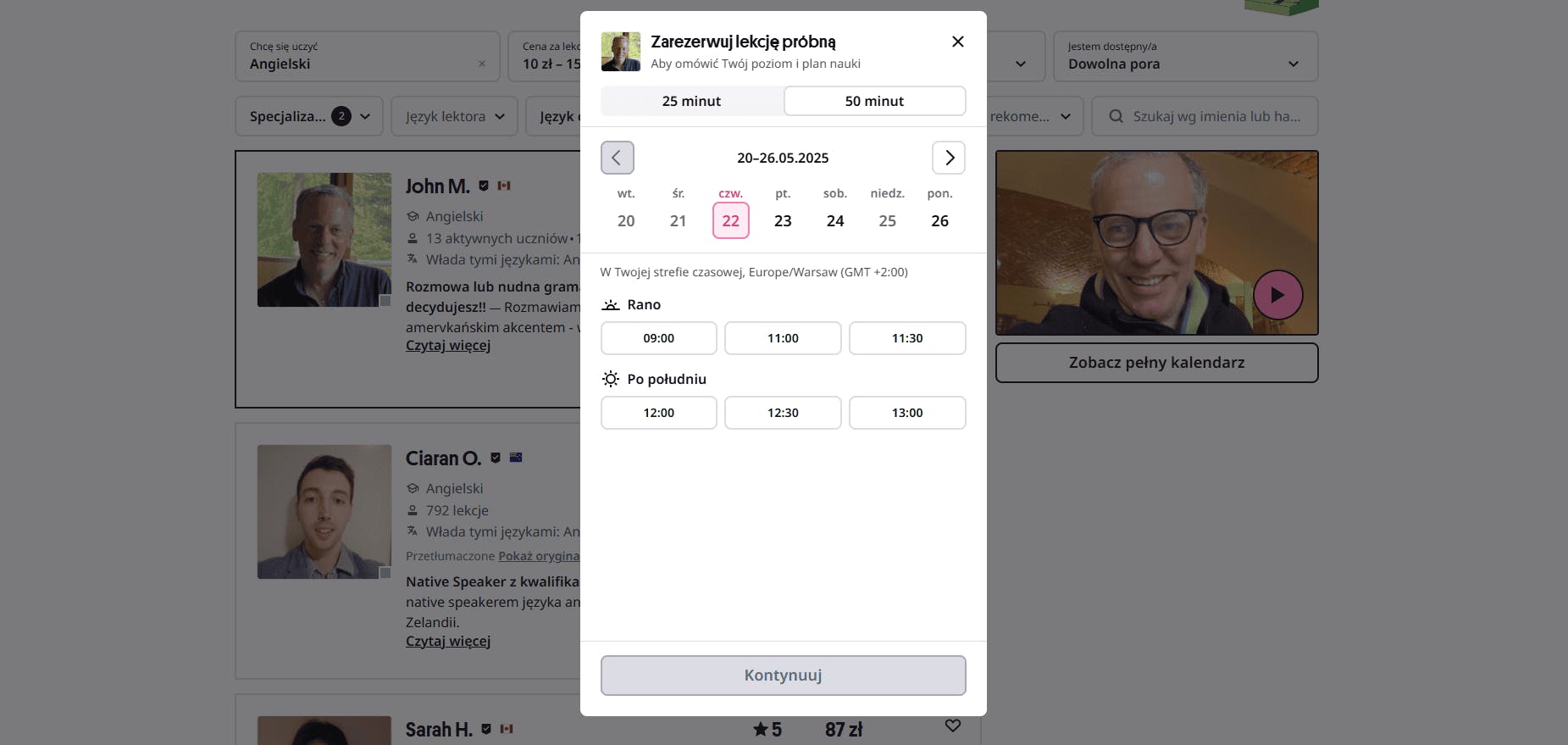The image size is (1568, 745).
Task: Click the search by name field
Action: click(1205, 116)
